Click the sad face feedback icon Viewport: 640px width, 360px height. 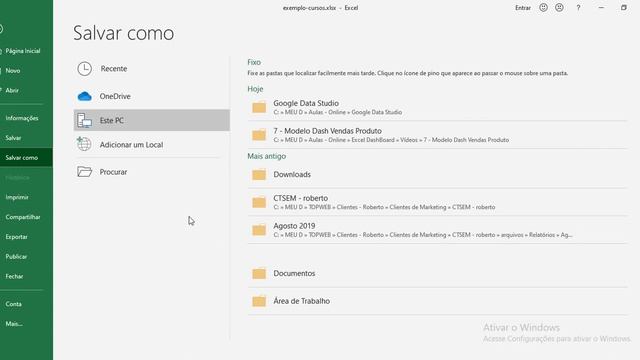[559, 7]
